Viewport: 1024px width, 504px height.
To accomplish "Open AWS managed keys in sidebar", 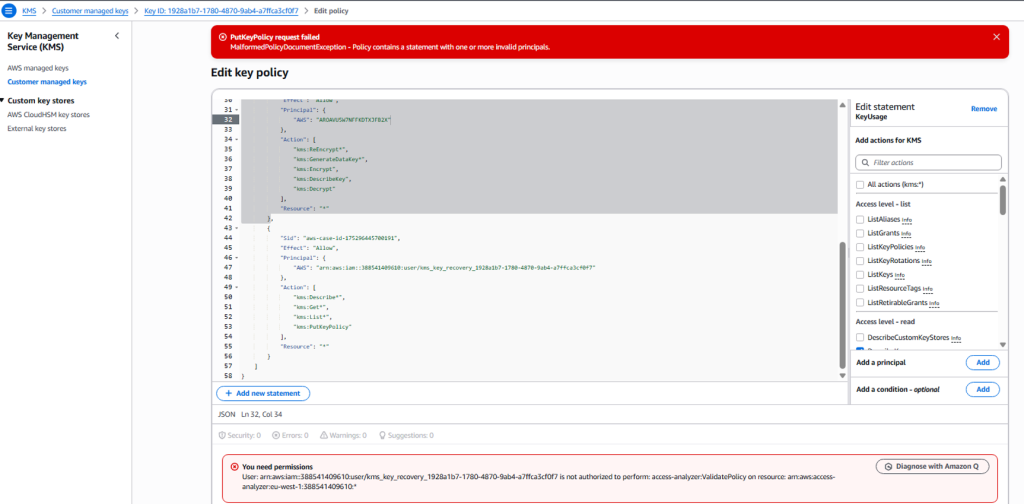I will tap(38, 68).
